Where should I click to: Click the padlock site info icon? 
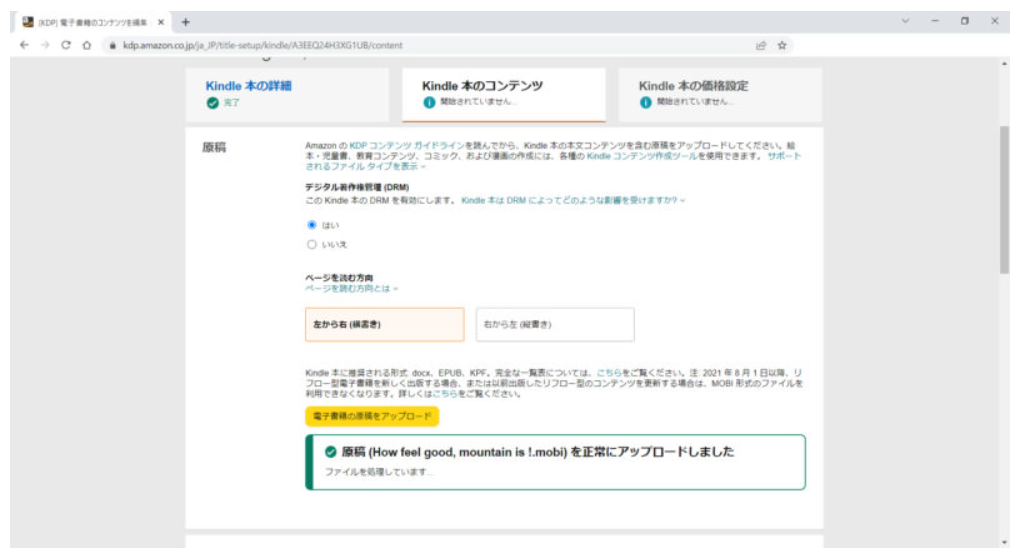point(112,45)
